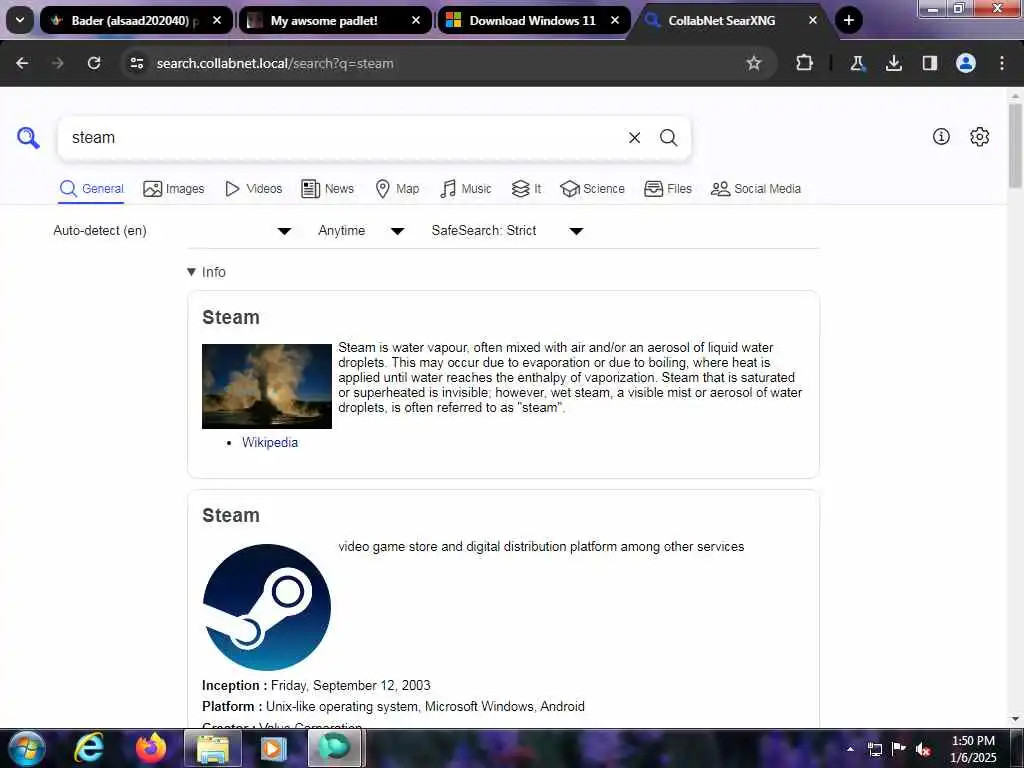Select the It search category
This screenshot has height=768, width=1024.
[526, 189]
